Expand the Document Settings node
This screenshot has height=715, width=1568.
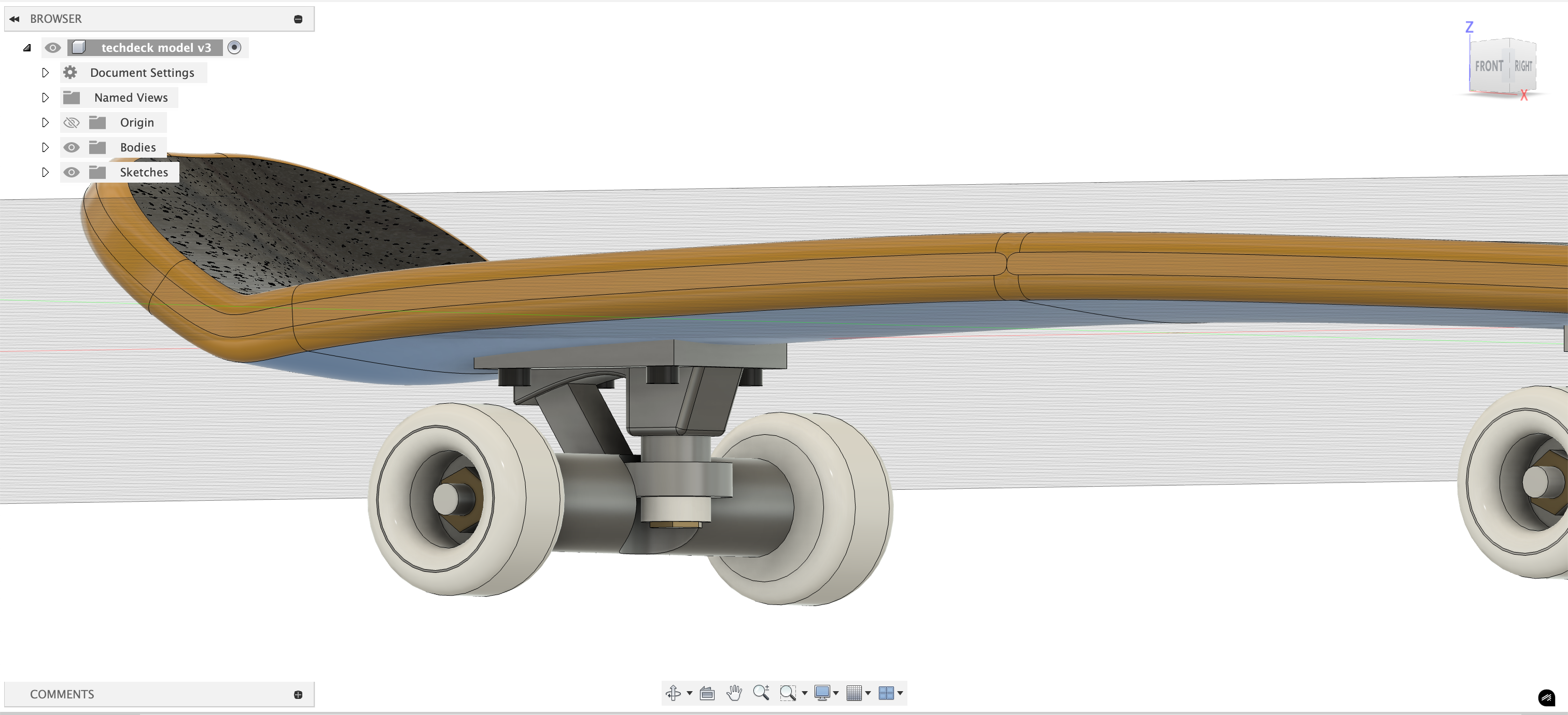[45, 73]
